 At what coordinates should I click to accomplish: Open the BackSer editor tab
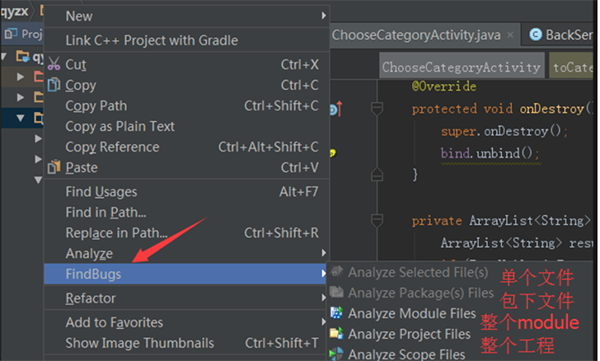(x=561, y=35)
